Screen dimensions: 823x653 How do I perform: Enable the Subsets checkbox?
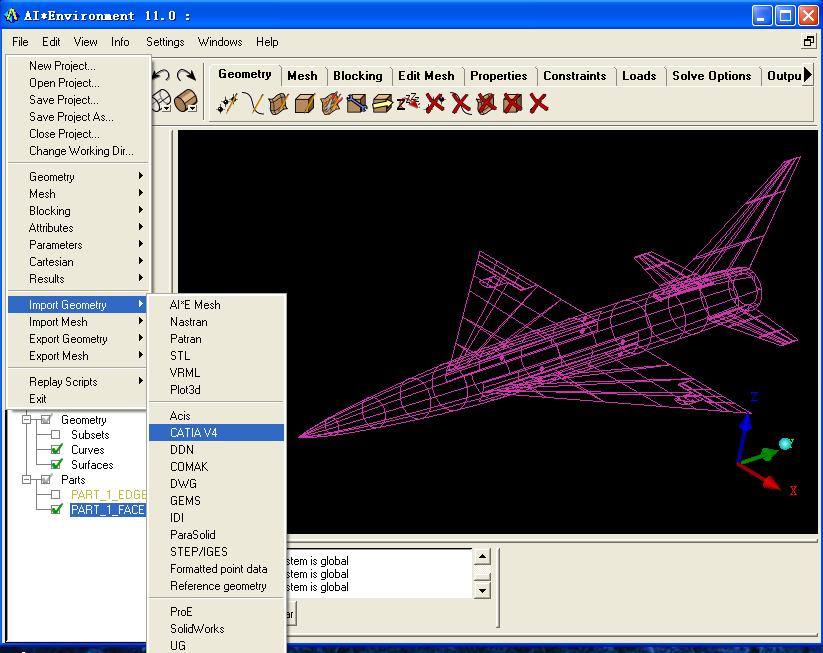[56, 435]
